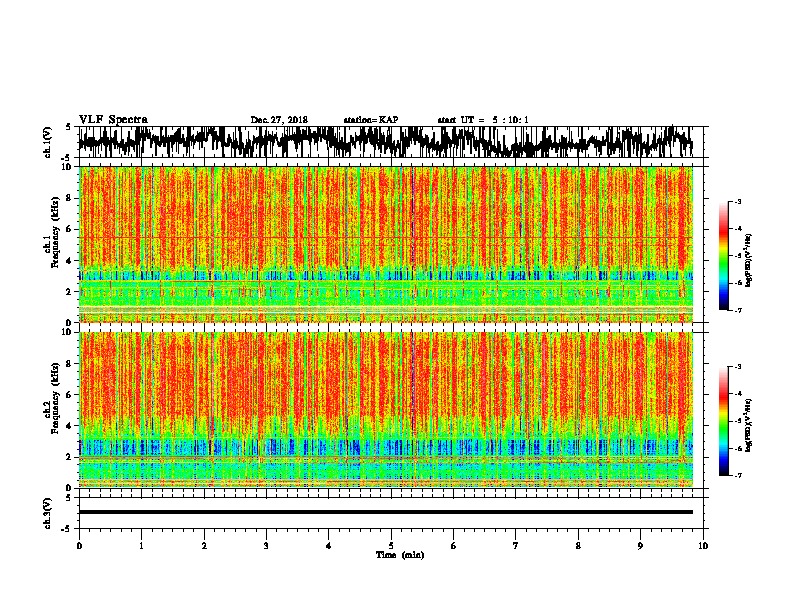
Task: Click the "ch.3(V)" axis label
Action: 48,514
